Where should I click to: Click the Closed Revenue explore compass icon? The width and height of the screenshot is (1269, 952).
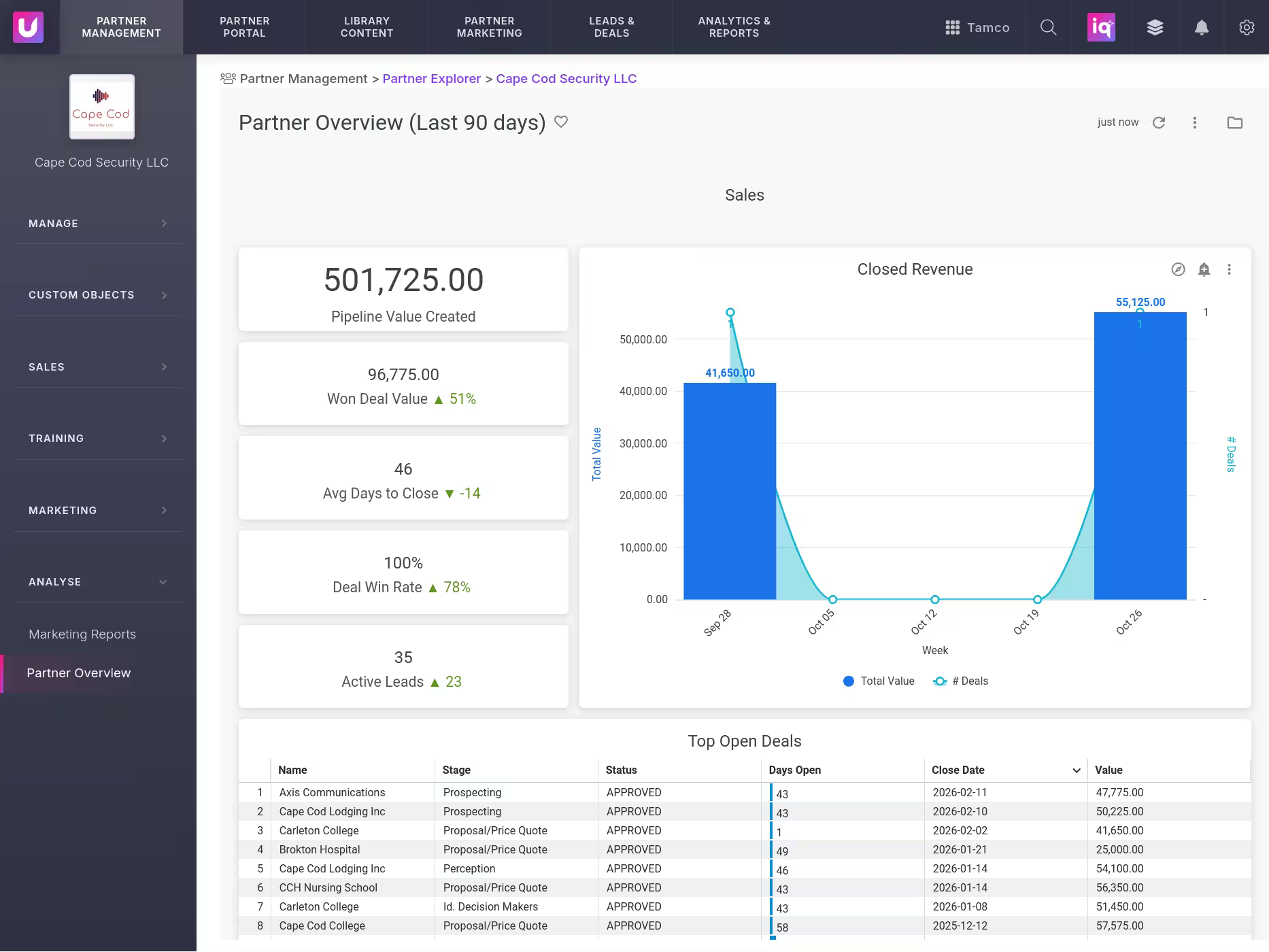click(1179, 269)
